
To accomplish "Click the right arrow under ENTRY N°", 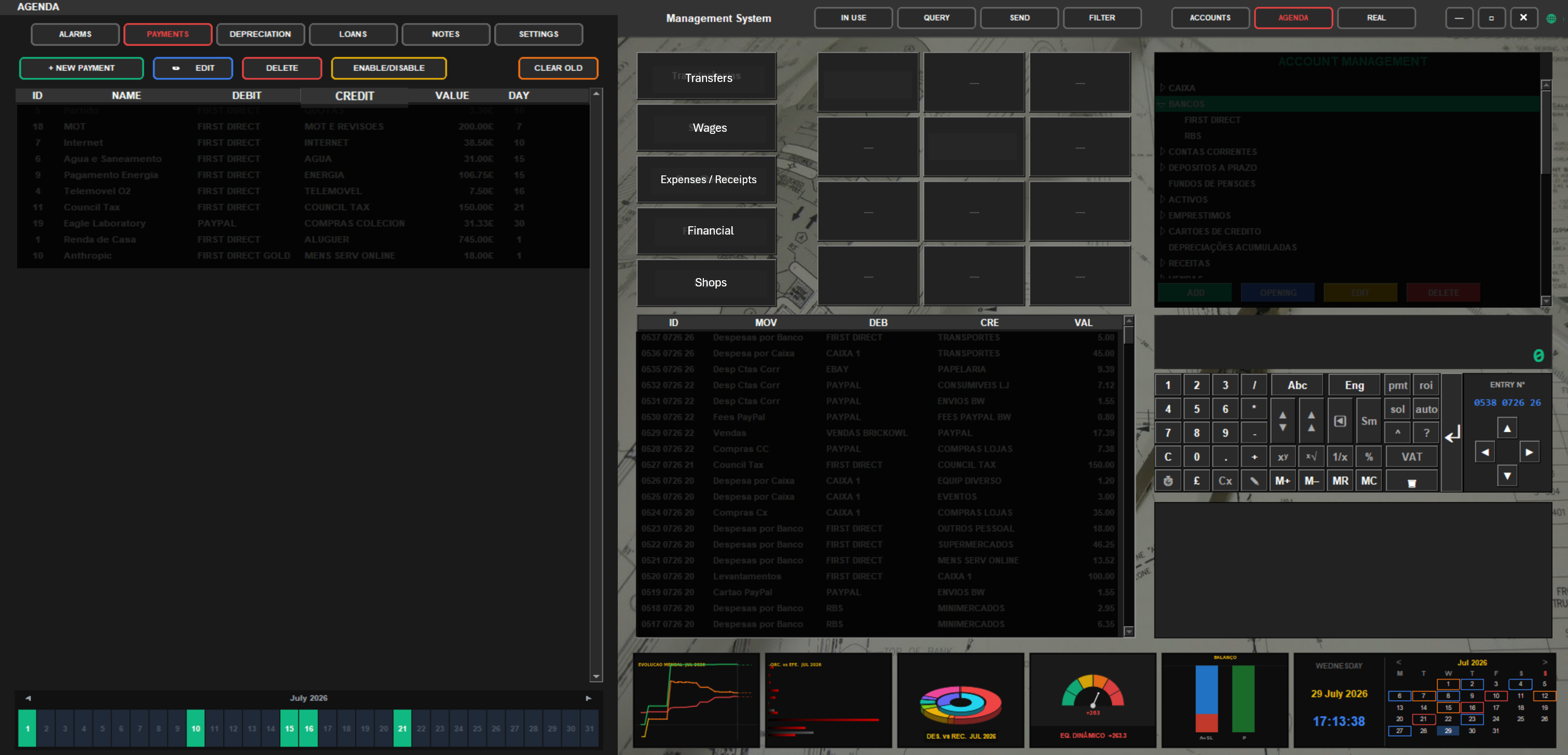I will pos(1529,452).
